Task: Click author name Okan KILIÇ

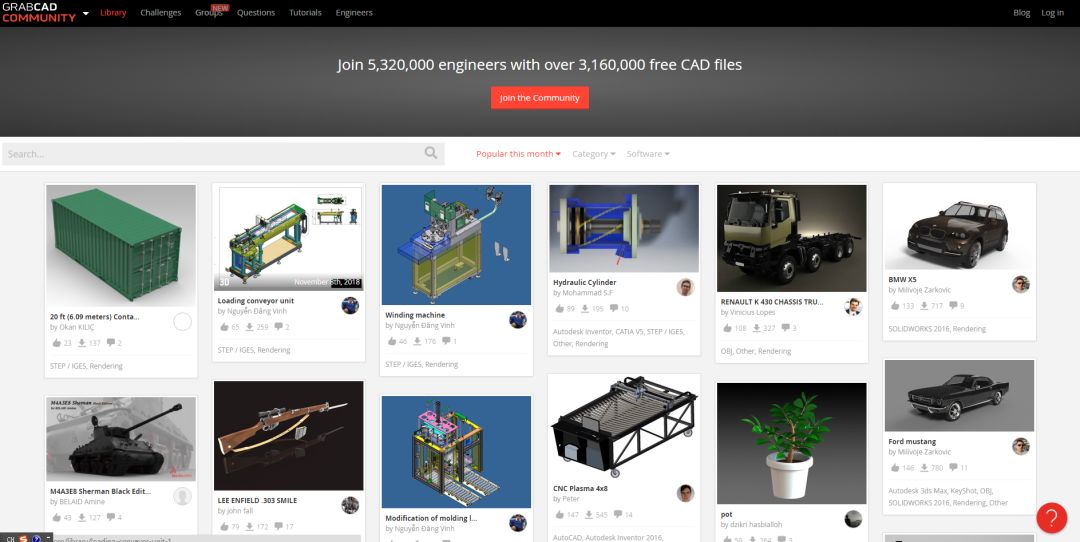Action: click(x=77, y=328)
